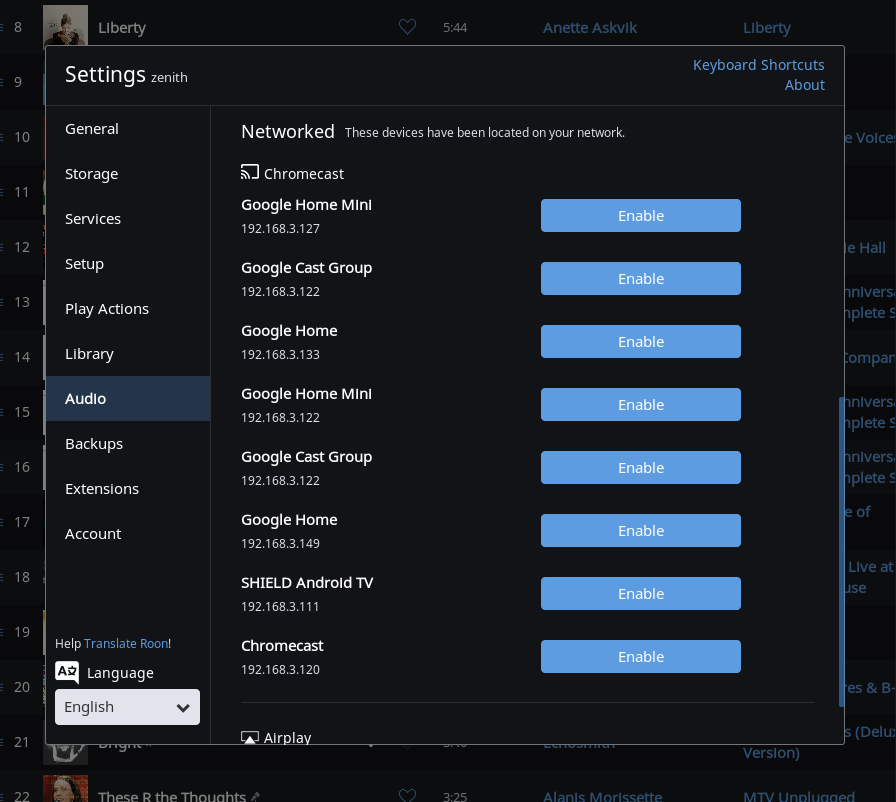The height and width of the screenshot is (802, 896).
Task: Switch to the General settings tab
Action: tap(92, 128)
